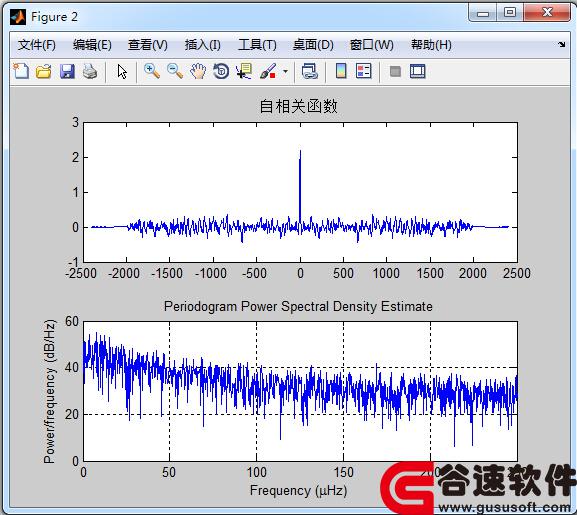Maximize the Figure 2 window
The width and height of the screenshot is (577, 515).
[510, 13]
